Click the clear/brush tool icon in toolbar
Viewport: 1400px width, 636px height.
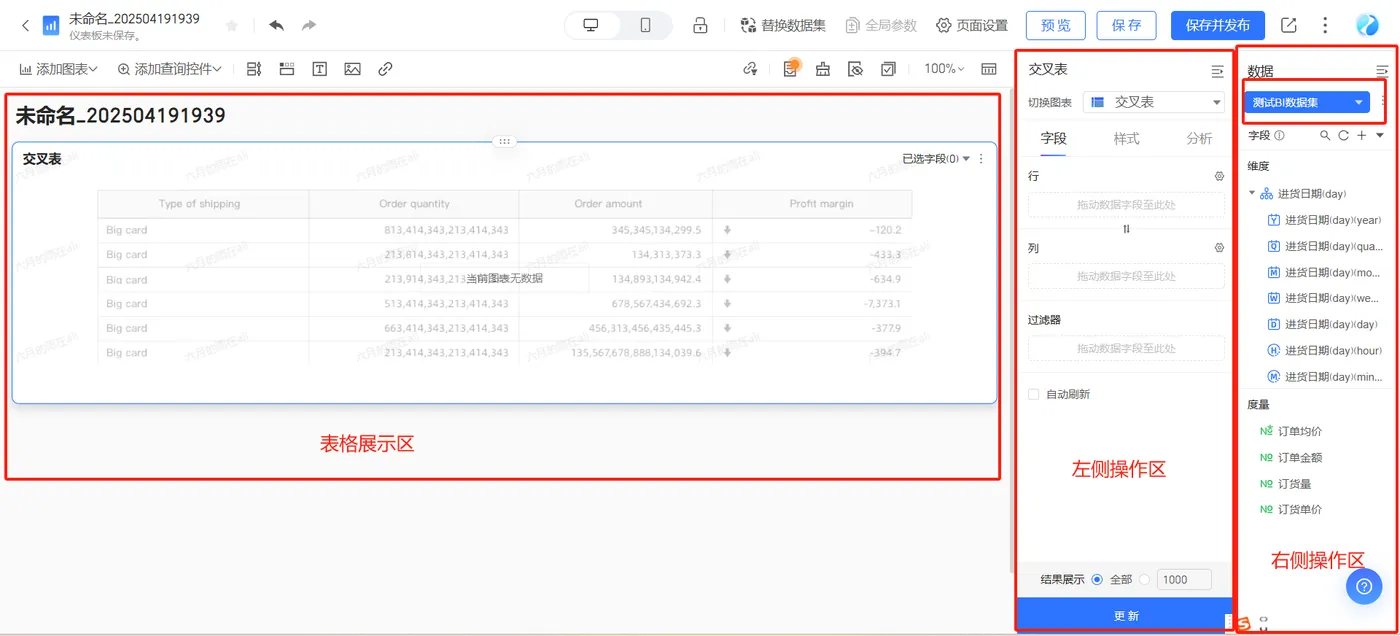coord(822,69)
